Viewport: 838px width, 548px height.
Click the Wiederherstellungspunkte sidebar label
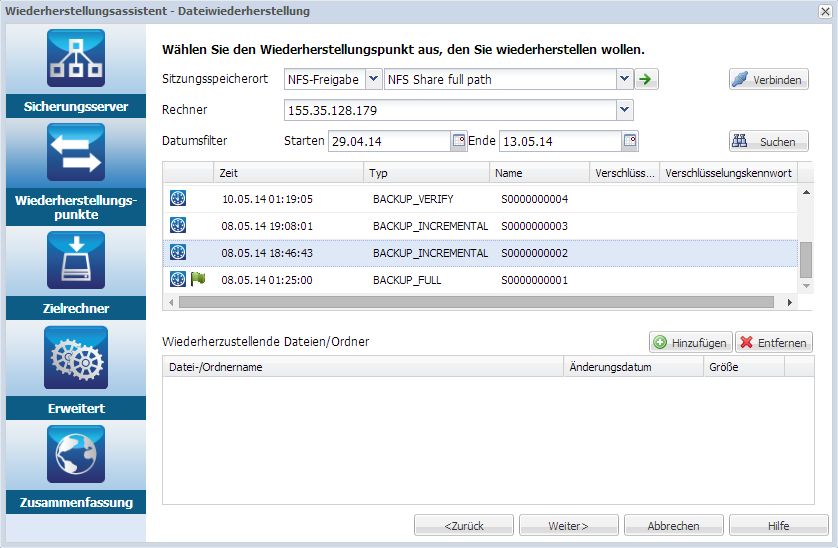coord(76,207)
